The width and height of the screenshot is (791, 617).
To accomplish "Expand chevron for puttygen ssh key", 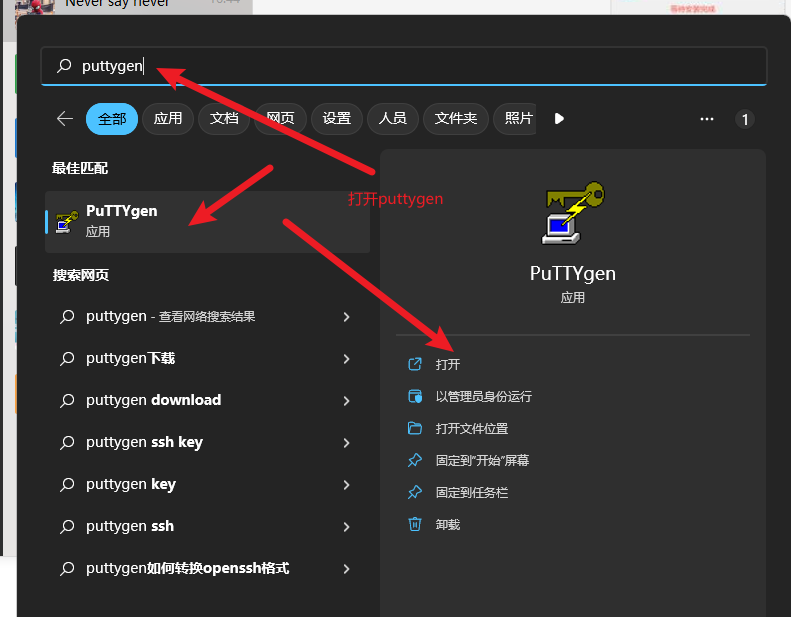I will coord(347,442).
